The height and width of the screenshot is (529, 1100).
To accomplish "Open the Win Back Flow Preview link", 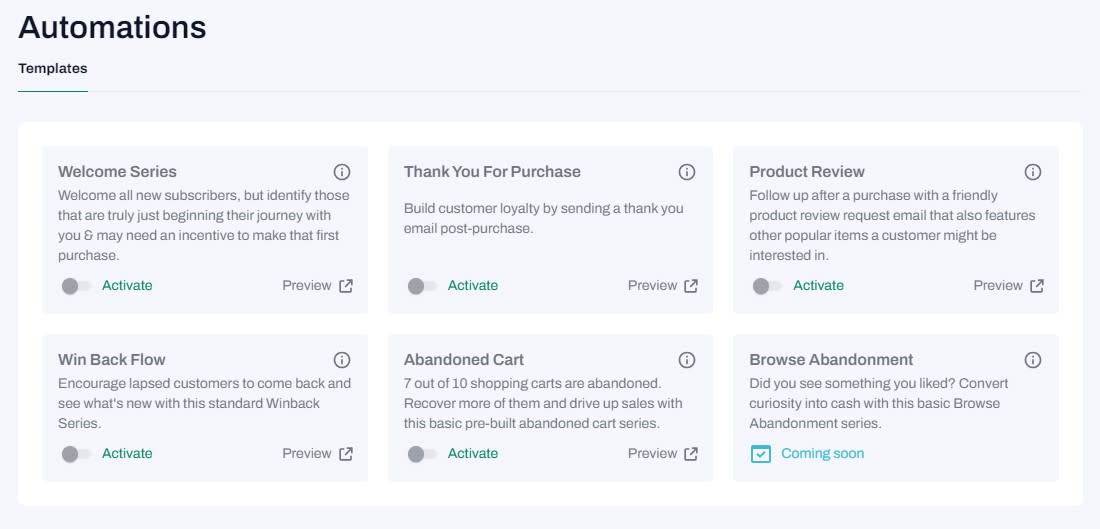I will [x=306, y=454].
